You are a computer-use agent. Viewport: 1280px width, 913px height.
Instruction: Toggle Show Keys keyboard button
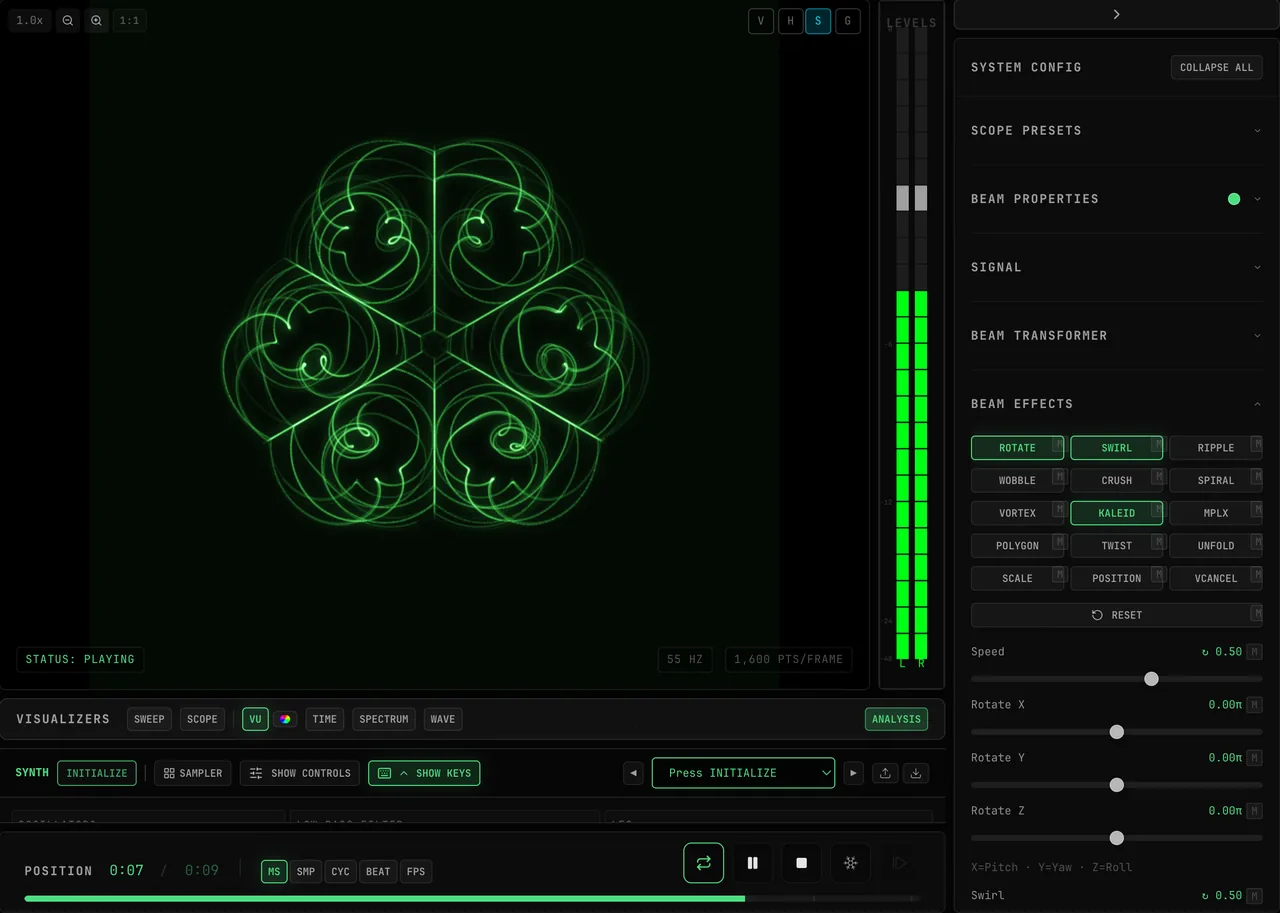point(424,773)
